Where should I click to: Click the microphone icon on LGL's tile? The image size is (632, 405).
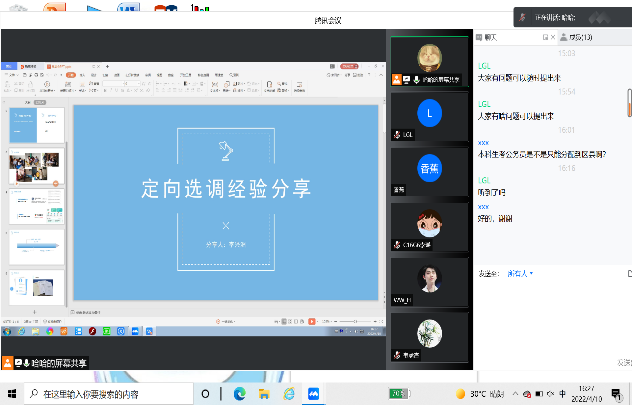tap(396, 133)
